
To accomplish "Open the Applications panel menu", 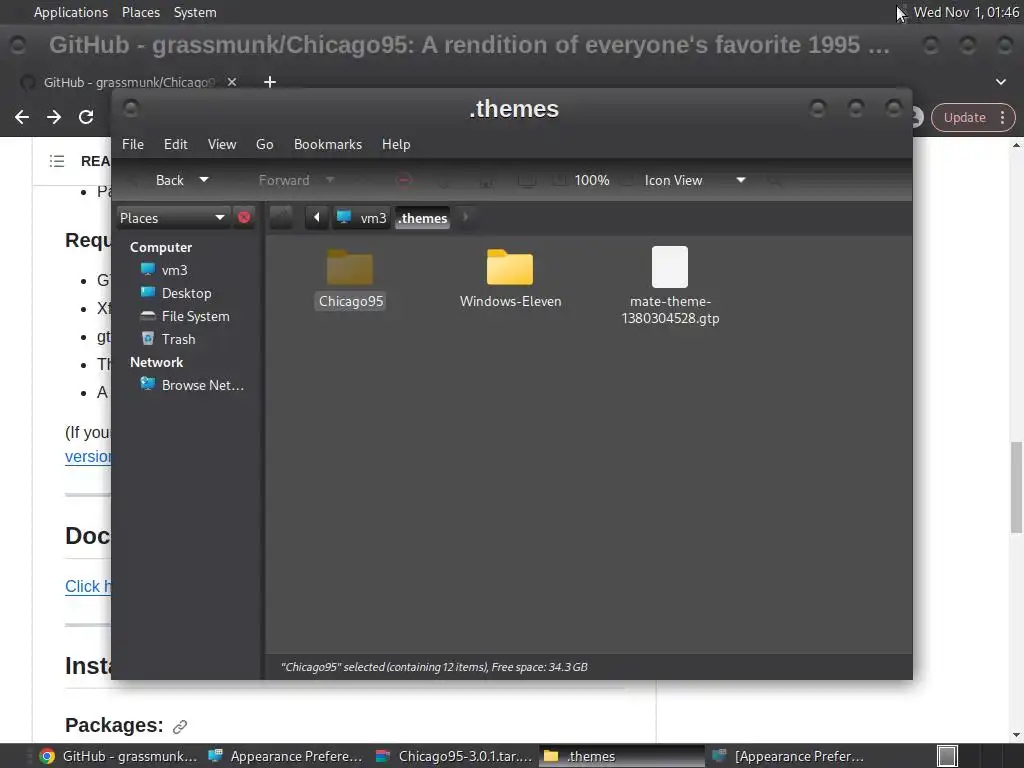I will point(71,12).
